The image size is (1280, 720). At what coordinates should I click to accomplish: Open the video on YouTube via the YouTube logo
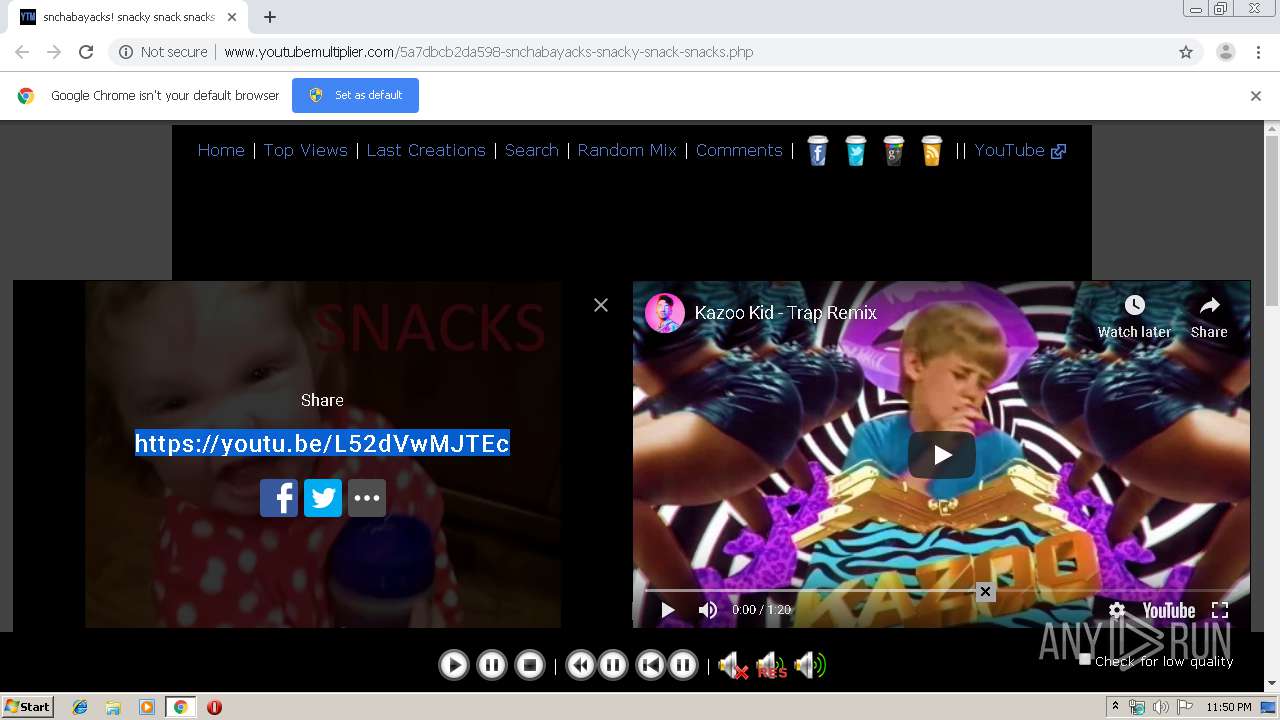pos(1169,610)
